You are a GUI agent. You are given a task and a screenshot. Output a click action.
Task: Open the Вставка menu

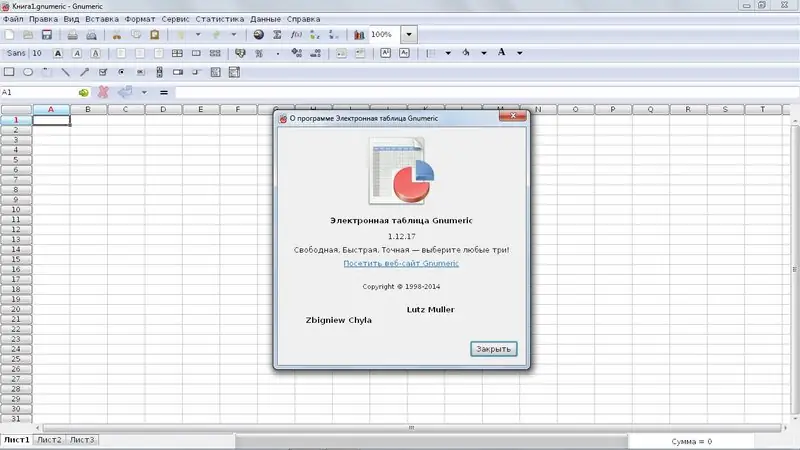[x=102, y=19]
